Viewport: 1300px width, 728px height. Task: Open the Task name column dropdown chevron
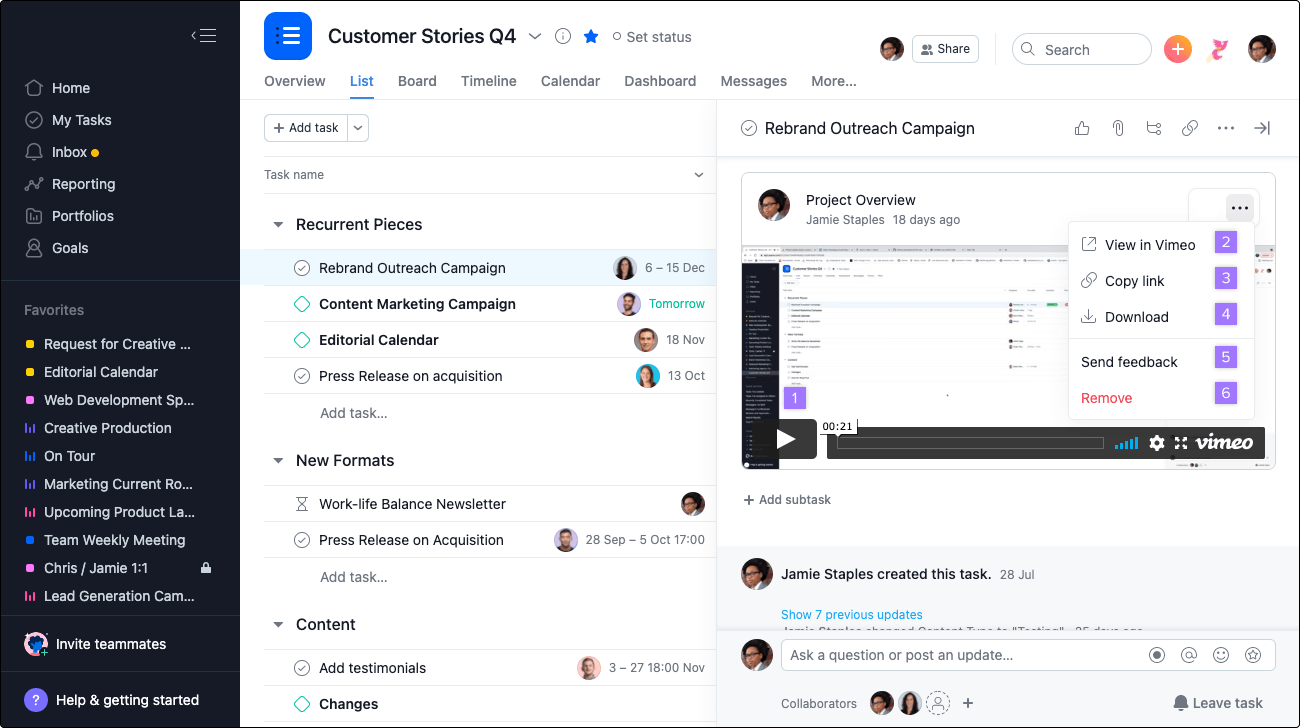699,175
